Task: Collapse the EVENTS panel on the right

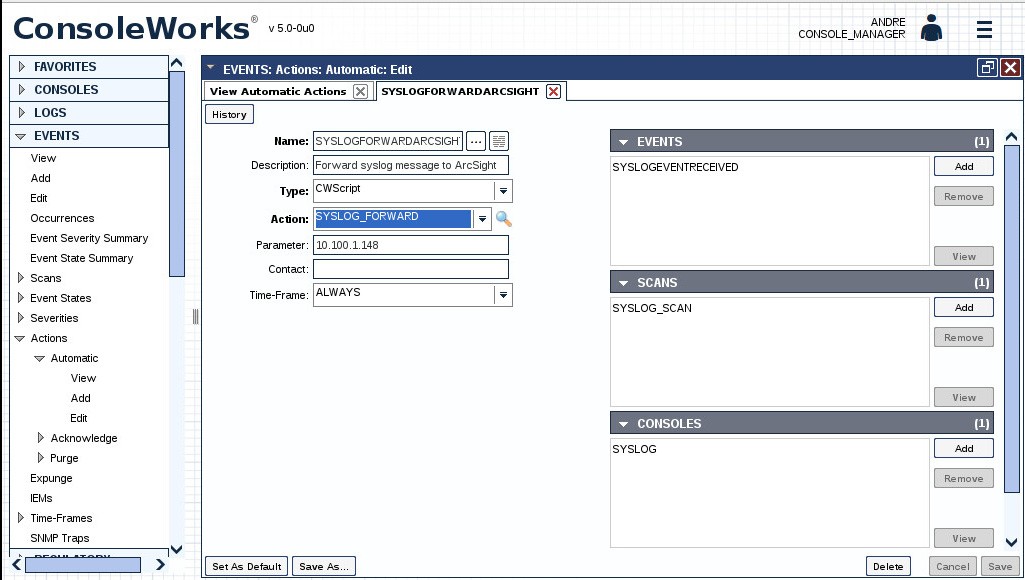Action: click(x=624, y=142)
